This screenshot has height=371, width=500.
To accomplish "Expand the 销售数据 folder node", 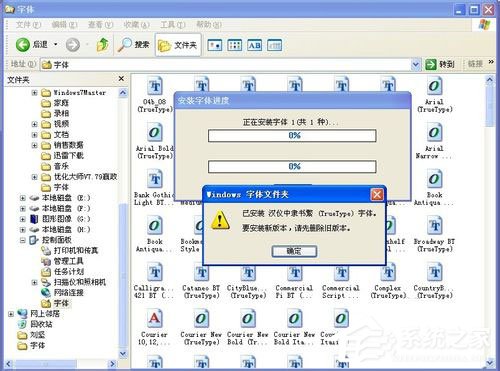I will (x=35, y=145).
